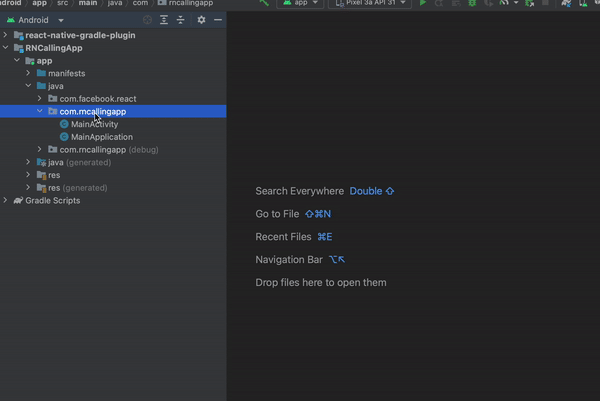Click the Select Opened File target icon

tap(147, 20)
